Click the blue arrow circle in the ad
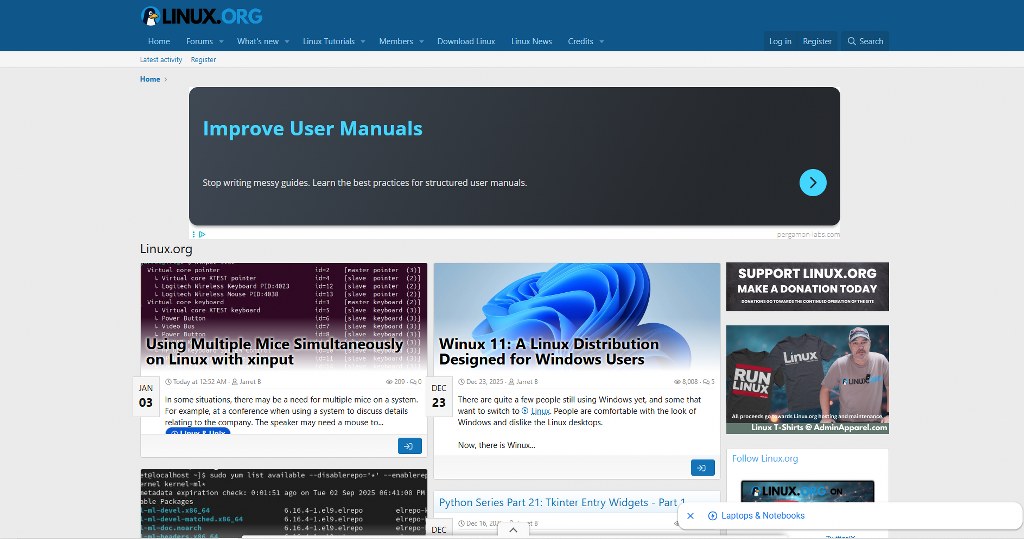Image resolution: width=1024 pixels, height=539 pixels. pyautogui.click(x=812, y=183)
